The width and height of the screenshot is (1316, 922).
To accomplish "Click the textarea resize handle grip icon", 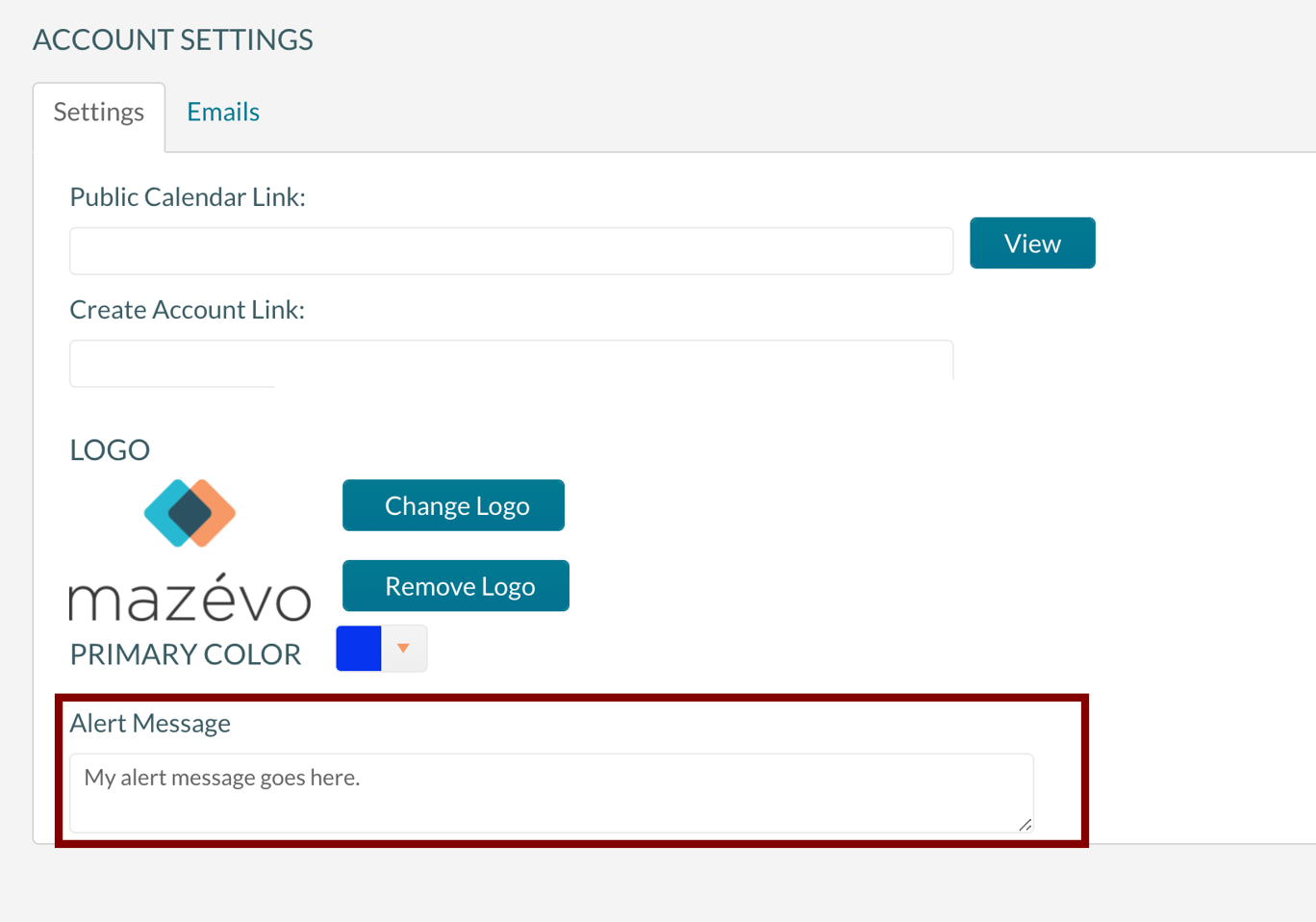I will [x=1025, y=825].
